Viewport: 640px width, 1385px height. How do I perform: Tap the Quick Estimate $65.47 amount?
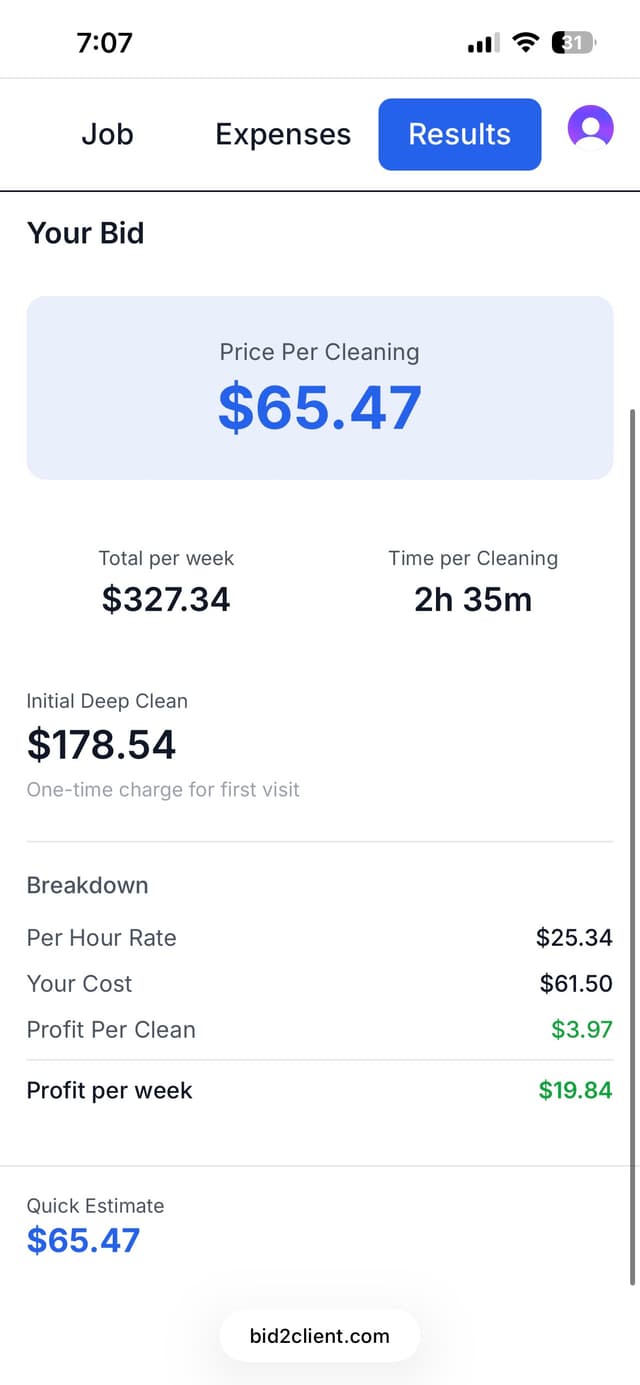83,1240
